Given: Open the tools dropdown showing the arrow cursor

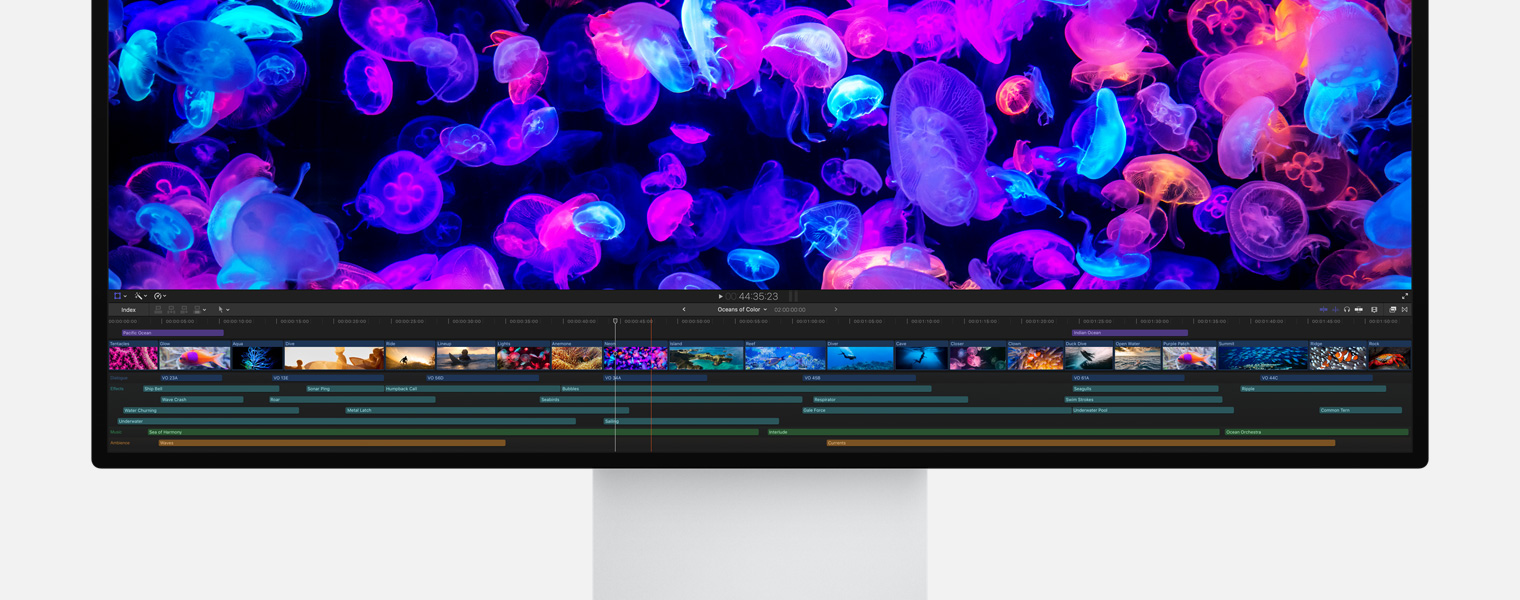Looking at the screenshot, I should point(221,309).
